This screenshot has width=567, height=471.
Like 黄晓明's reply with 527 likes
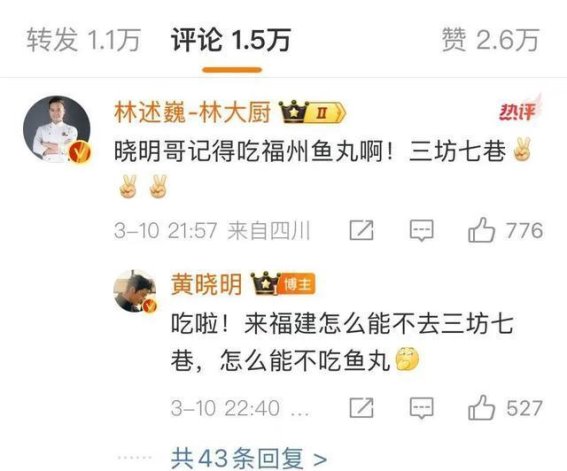tap(482, 407)
